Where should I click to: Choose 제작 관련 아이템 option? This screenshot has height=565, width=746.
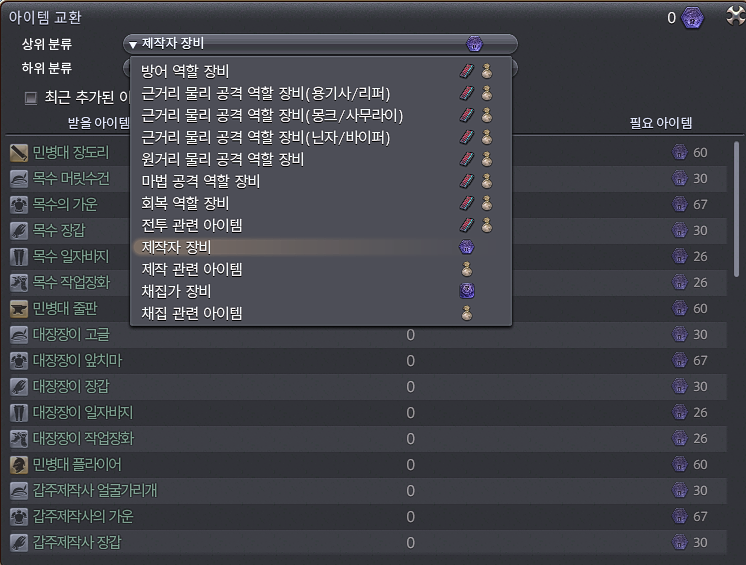coord(320,269)
